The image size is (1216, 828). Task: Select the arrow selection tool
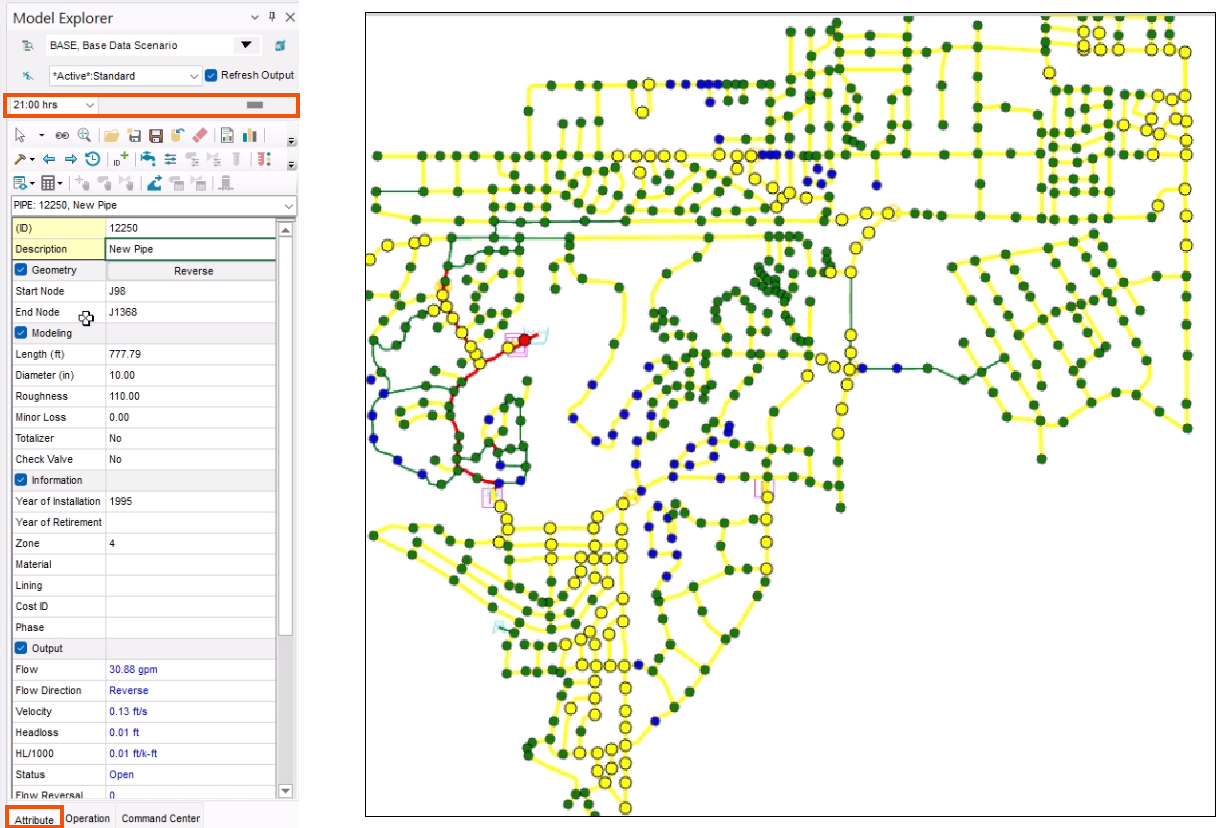[x=20, y=134]
